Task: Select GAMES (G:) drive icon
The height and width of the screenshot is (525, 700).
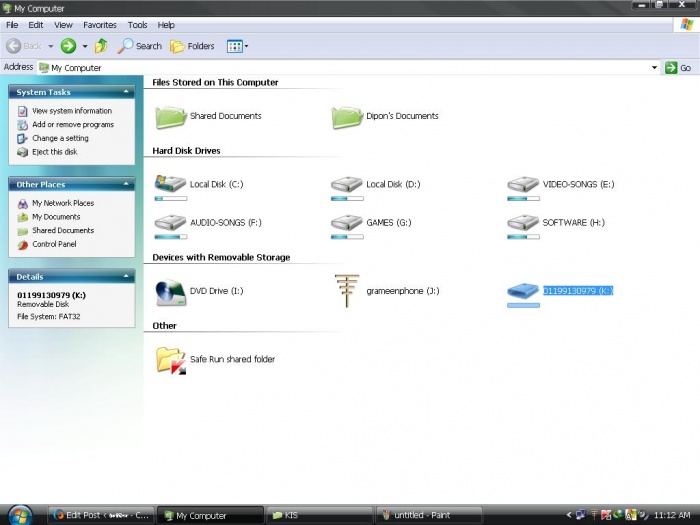Action: click(346, 222)
